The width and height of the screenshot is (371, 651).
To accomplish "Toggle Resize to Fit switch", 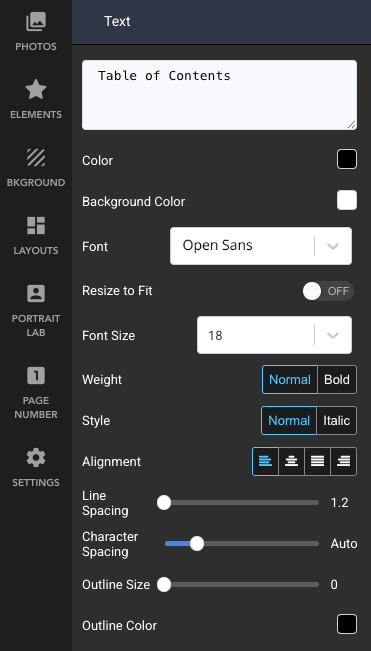I will coord(328,291).
